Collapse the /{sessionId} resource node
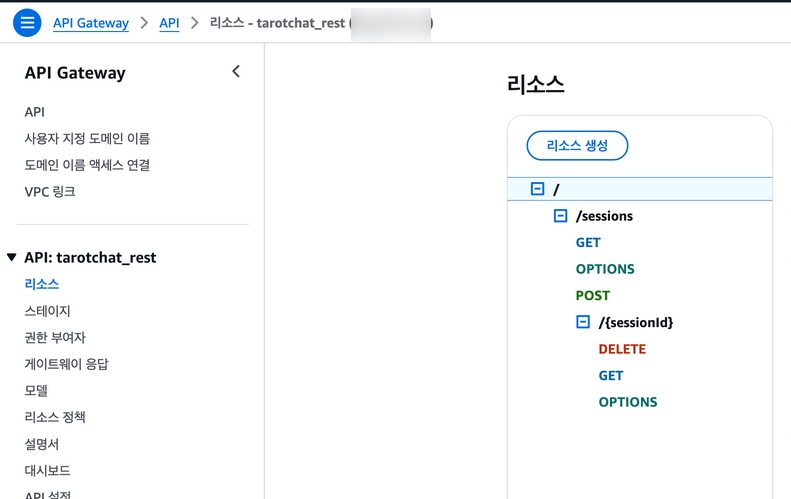Image resolution: width=791 pixels, height=499 pixels. tap(583, 322)
